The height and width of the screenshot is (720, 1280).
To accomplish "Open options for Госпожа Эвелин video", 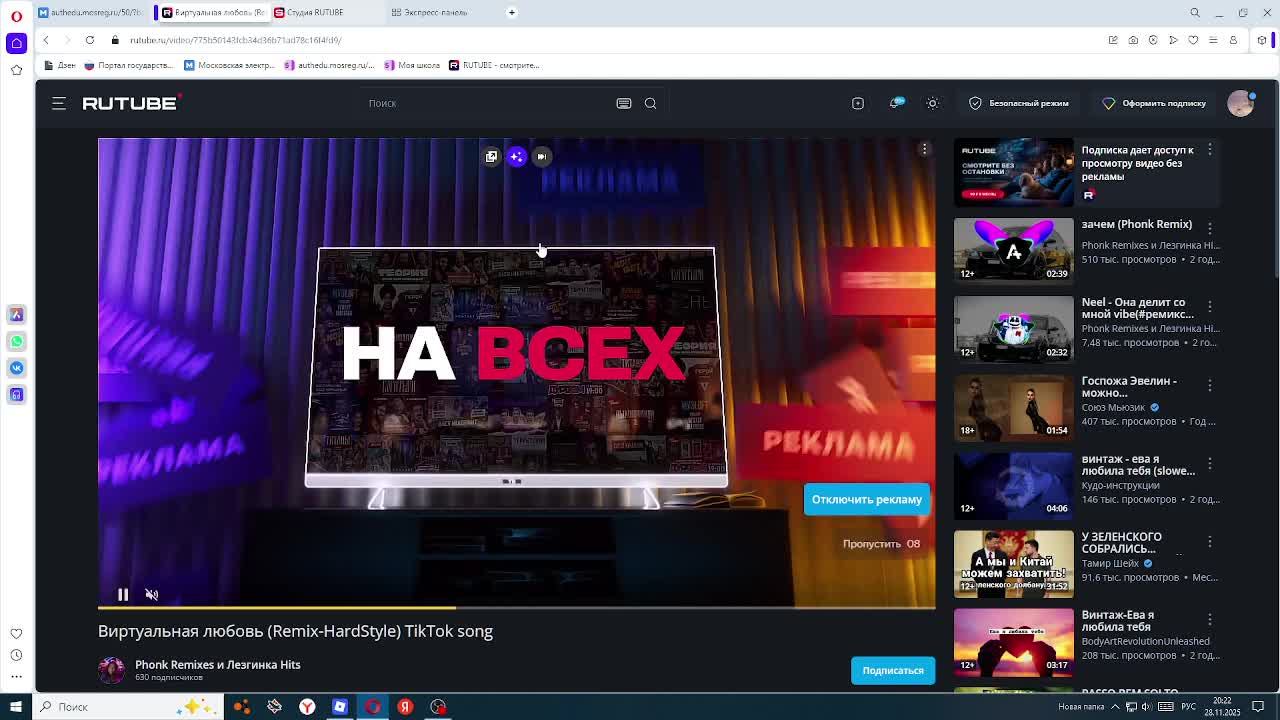I will coord(1210,385).
